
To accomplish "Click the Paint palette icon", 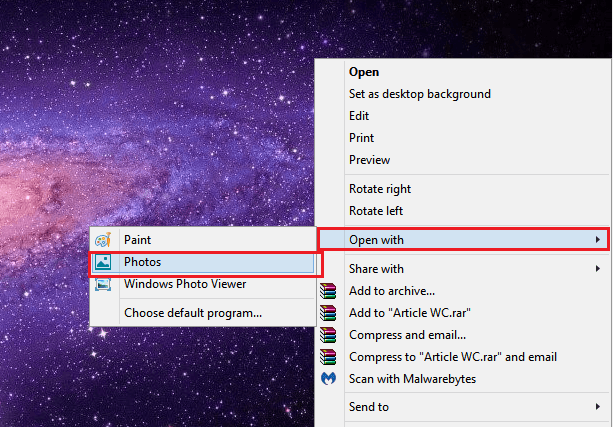I will [103, 240].
